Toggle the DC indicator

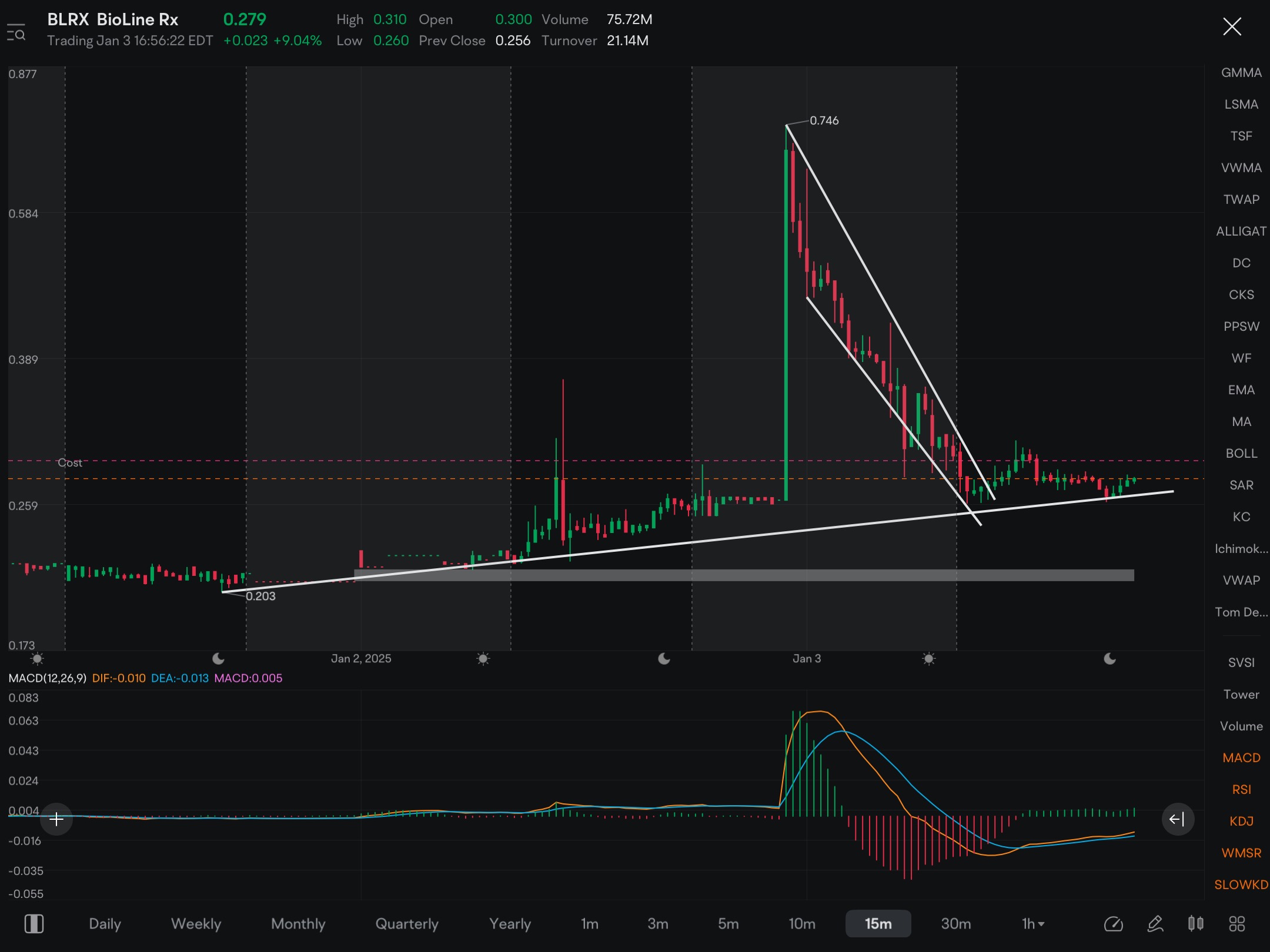pos(1241,263)
